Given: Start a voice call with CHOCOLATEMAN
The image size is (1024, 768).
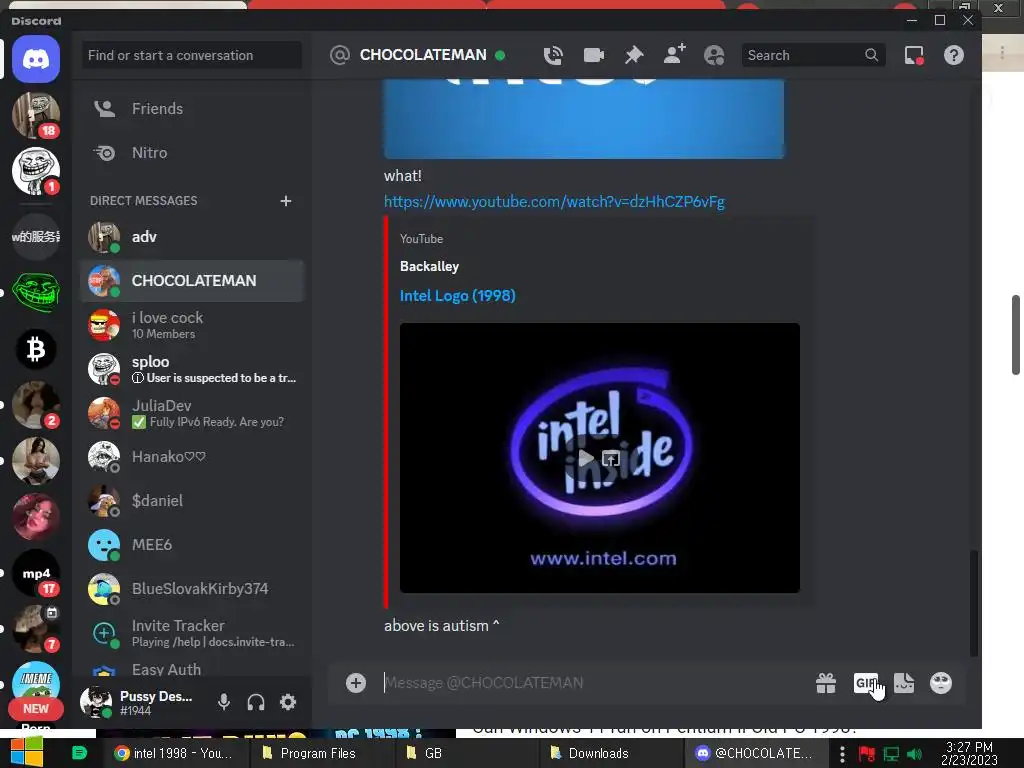Looking at the screenshot, I should [553, 56].
